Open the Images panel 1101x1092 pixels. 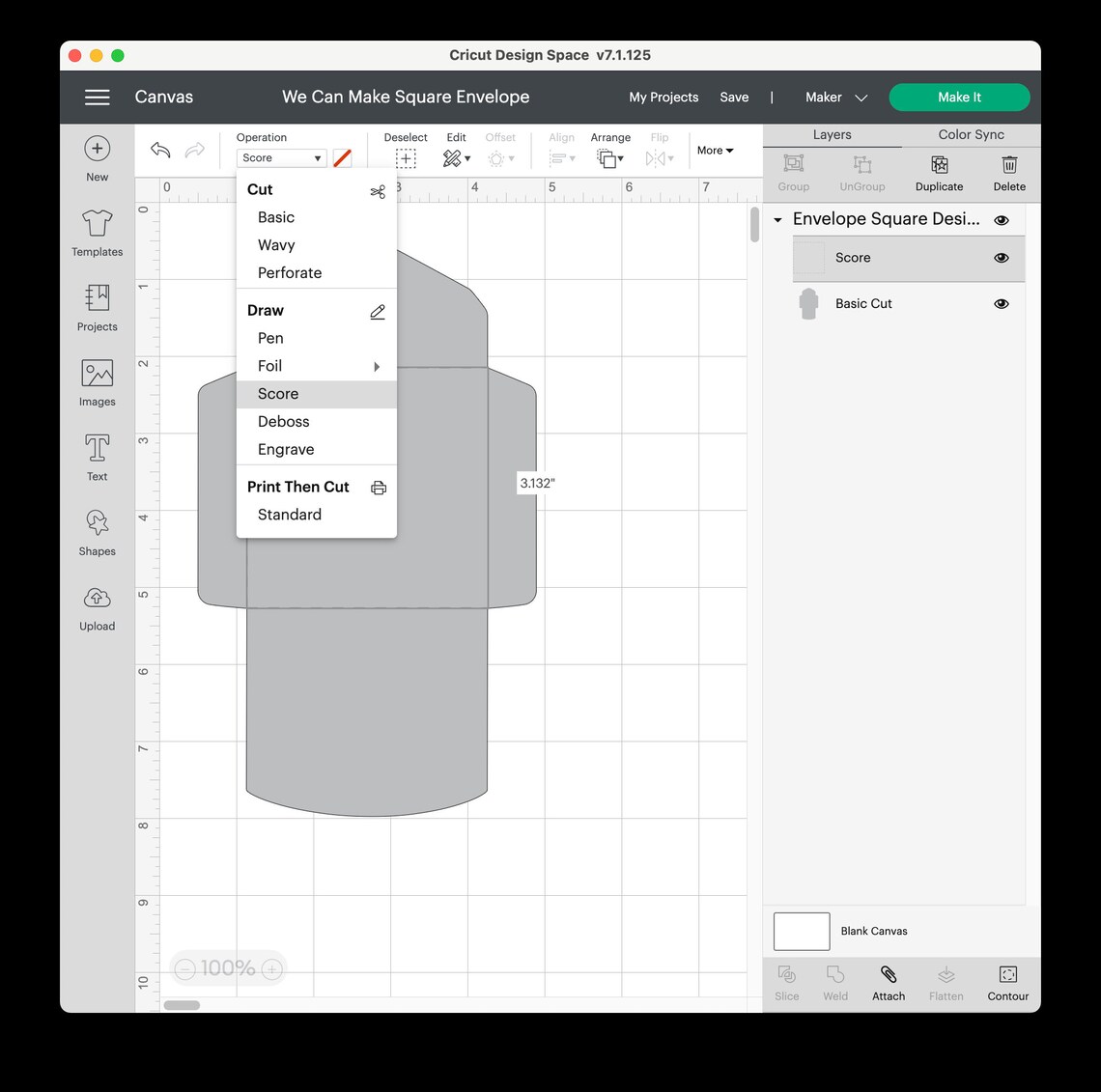97,382
